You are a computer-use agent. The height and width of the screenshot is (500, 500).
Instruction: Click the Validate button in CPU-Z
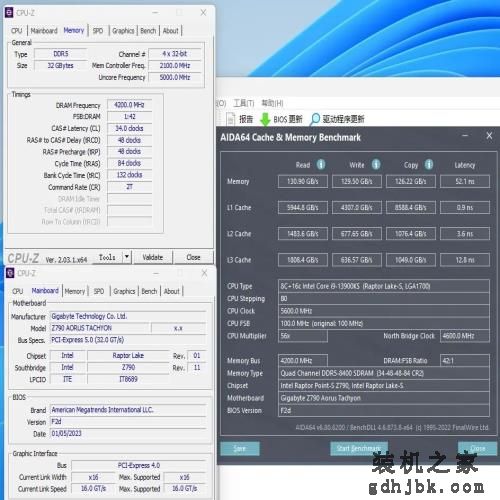click(153, 257)
